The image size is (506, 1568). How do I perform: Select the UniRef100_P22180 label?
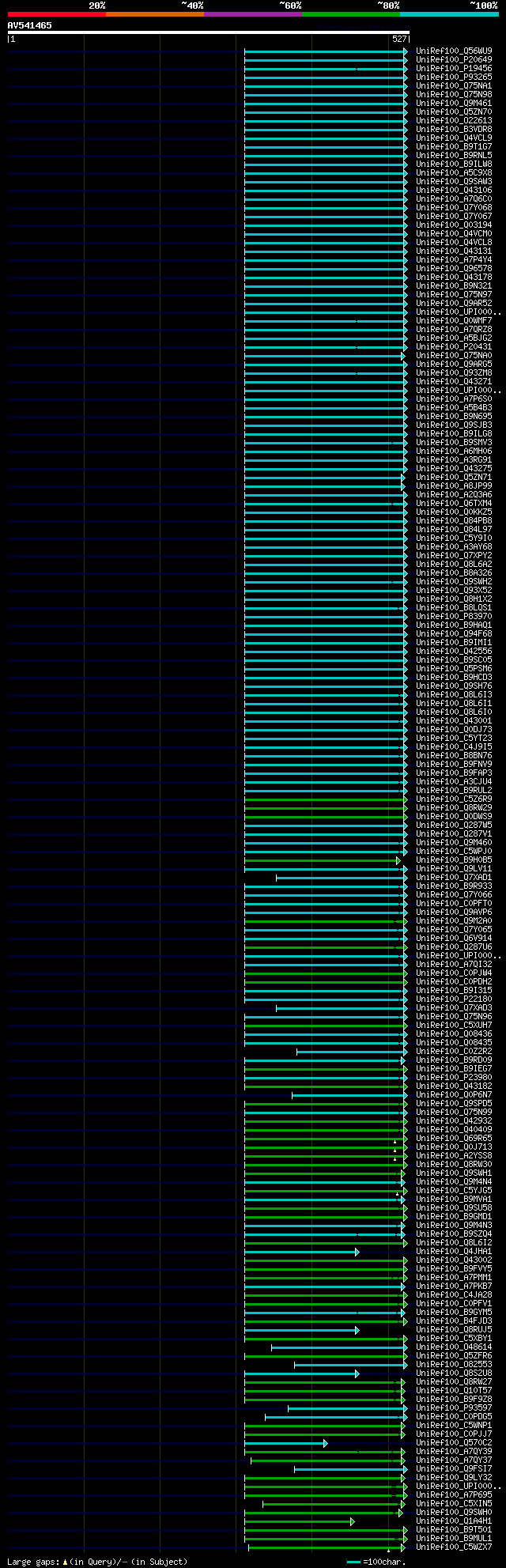(454, 999)
